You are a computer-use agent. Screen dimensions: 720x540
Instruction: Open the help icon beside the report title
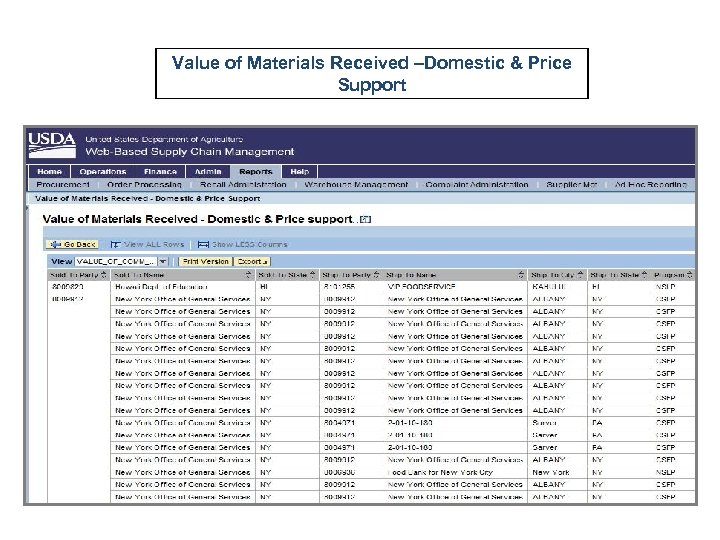click(x=366, y=219)
